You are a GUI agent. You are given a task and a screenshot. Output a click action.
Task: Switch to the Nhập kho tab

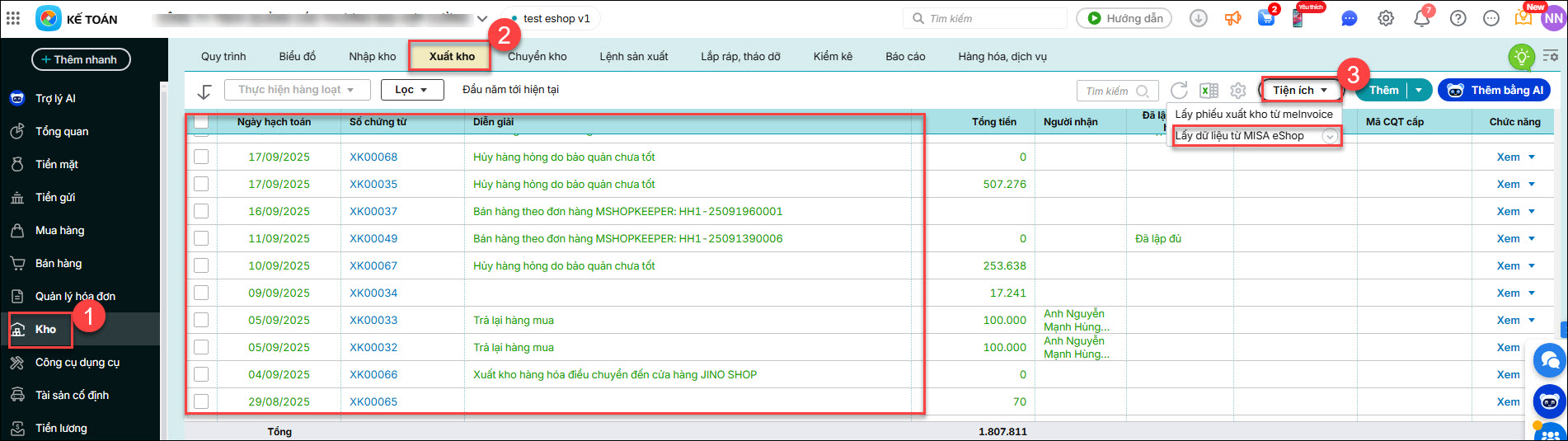[x=372, y=56]
